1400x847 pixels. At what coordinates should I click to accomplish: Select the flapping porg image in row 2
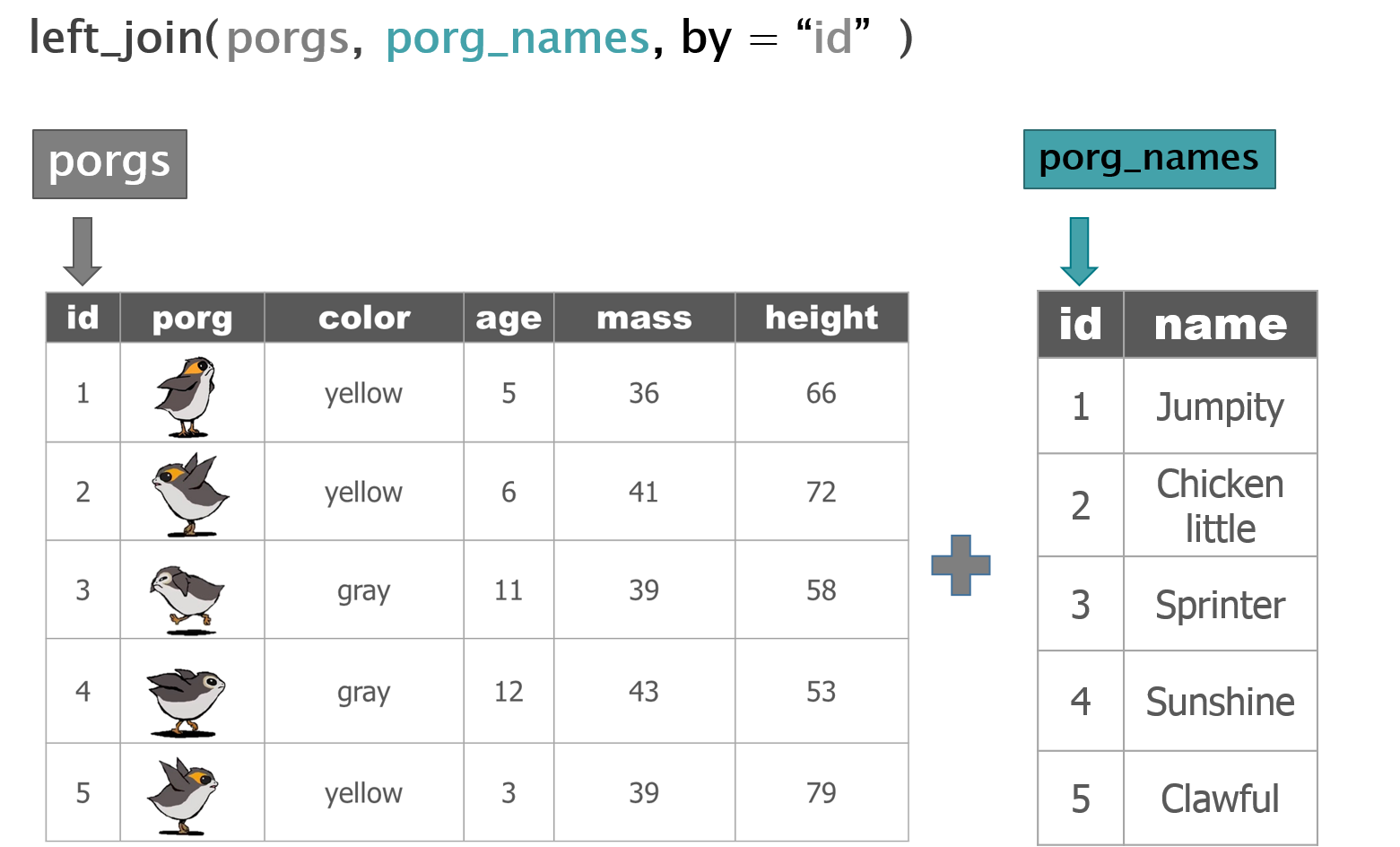click(189, 494)
